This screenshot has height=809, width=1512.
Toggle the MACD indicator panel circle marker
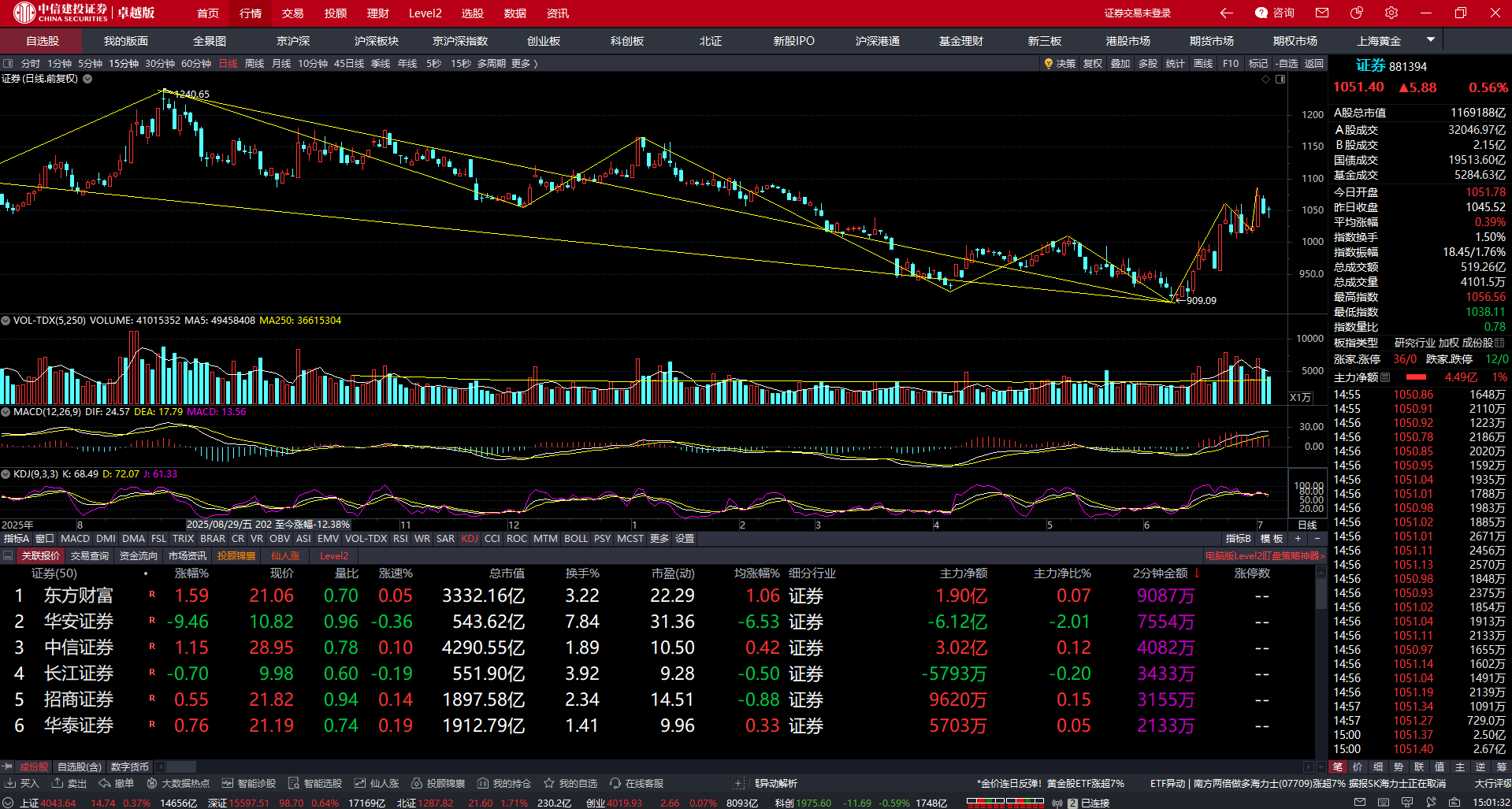6,412
